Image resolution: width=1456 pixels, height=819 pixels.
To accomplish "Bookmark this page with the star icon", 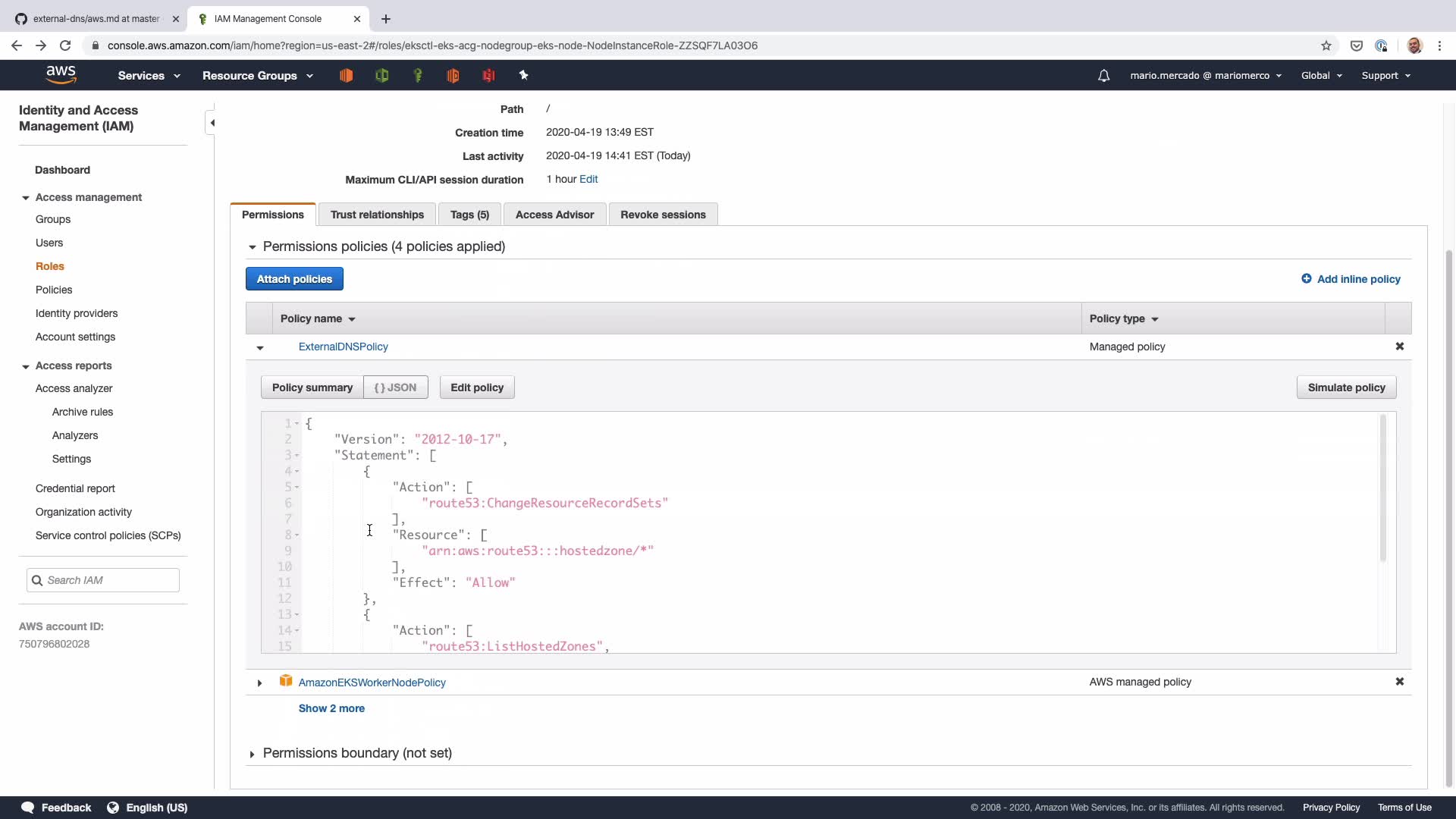I will point(1326,45).
